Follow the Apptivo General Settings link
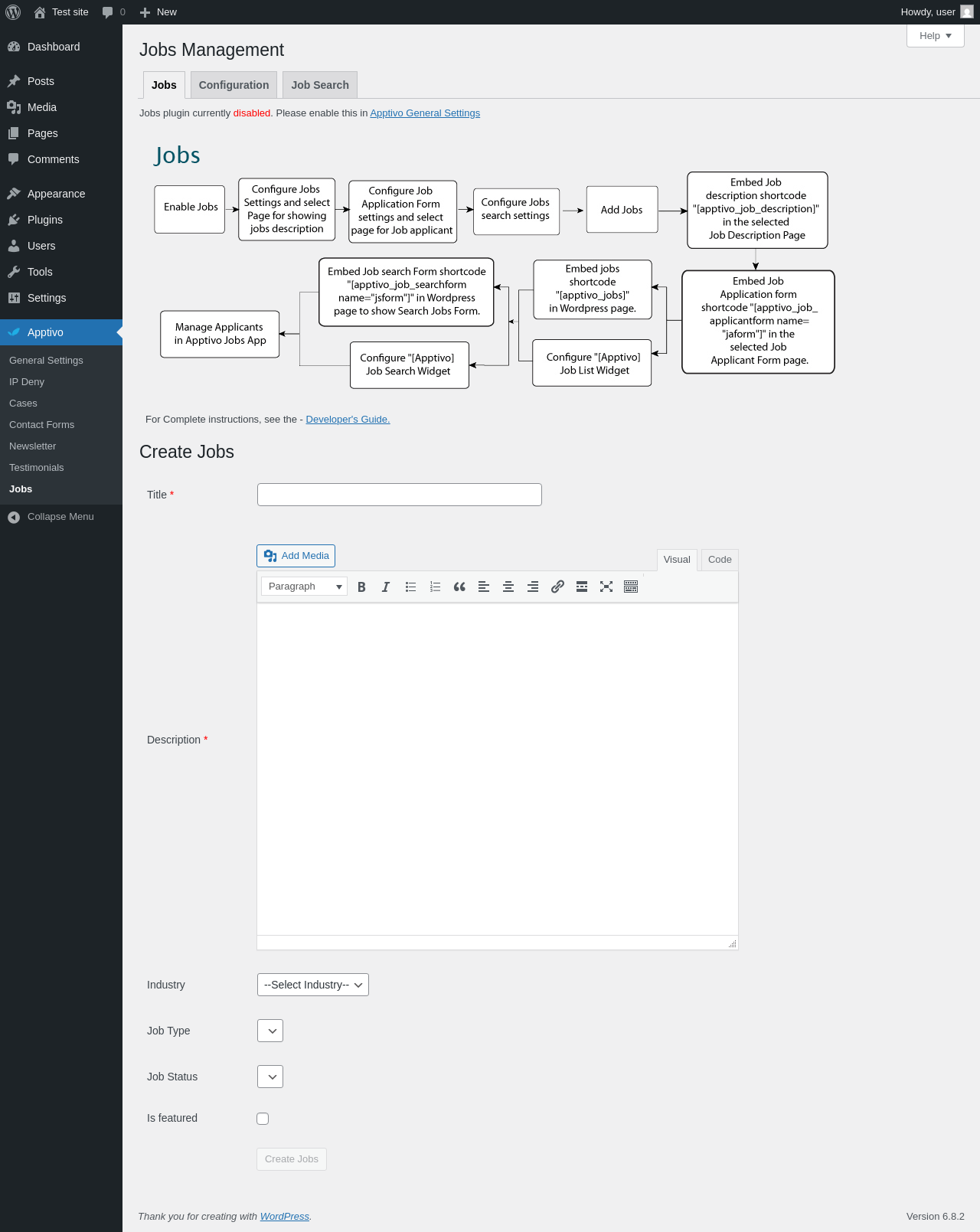Screen dimensions: 980x1232 (425, 113)
